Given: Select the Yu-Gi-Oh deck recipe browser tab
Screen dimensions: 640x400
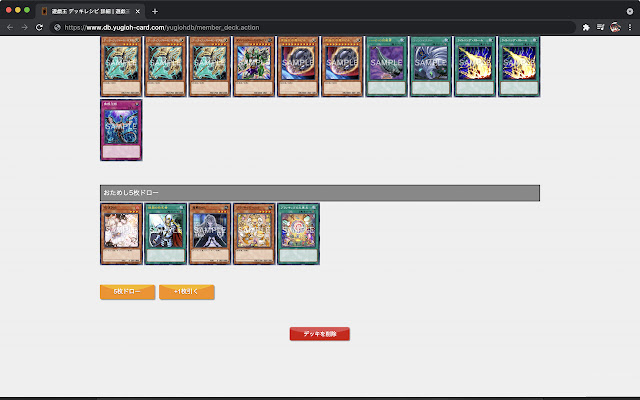Looking at the screenshot, I should (90, 11).
